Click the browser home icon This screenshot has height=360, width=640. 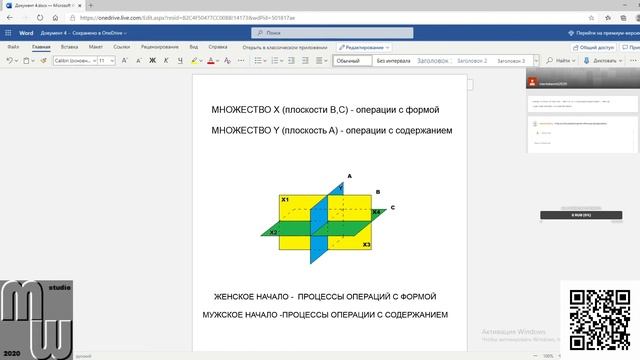click(x=55, y=18)
